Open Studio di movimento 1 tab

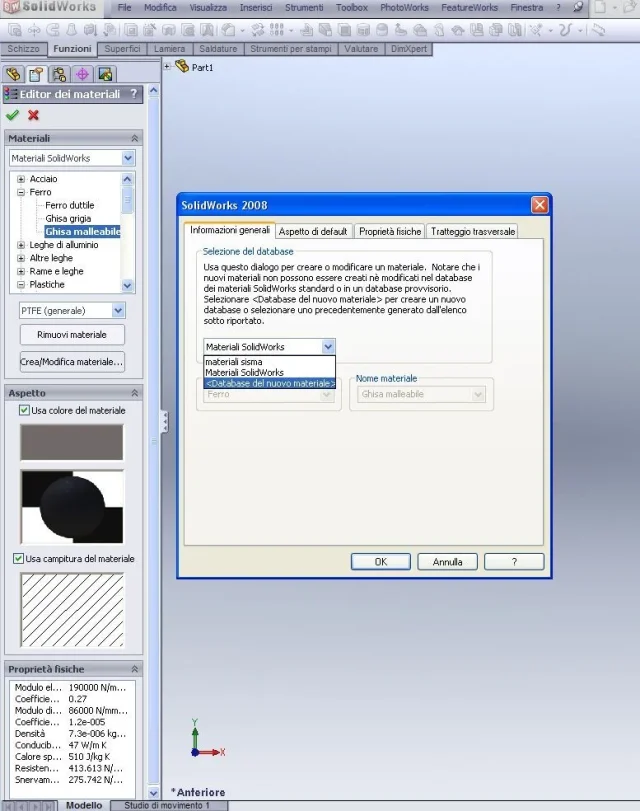167,805
